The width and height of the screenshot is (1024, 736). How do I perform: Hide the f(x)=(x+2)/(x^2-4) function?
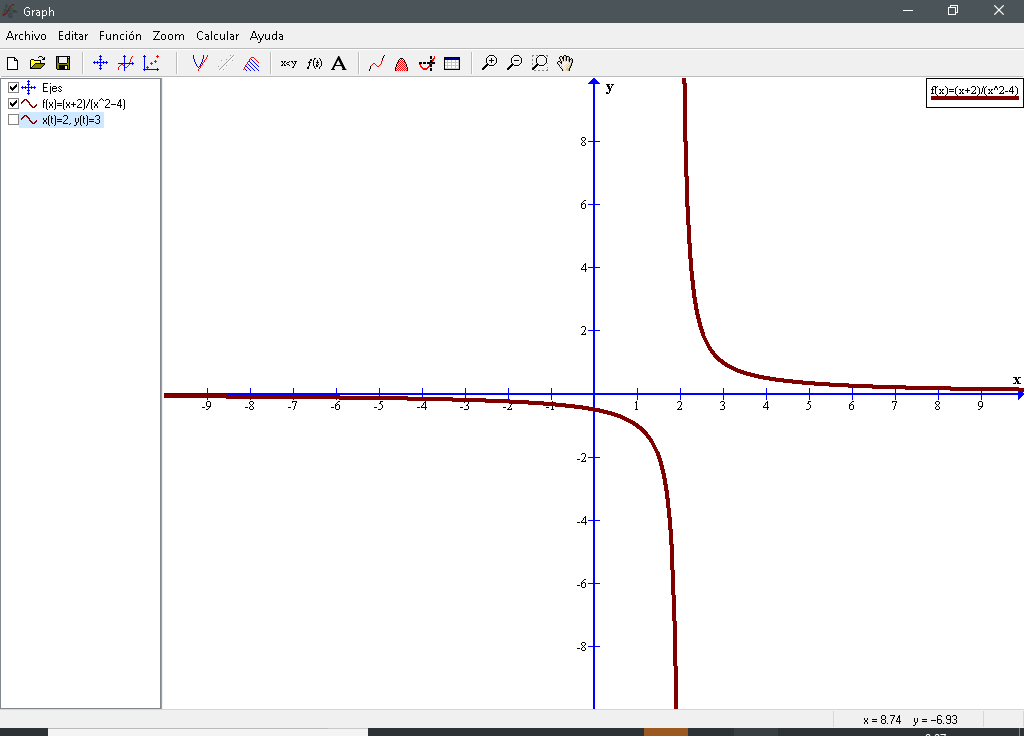click(13, 104)
